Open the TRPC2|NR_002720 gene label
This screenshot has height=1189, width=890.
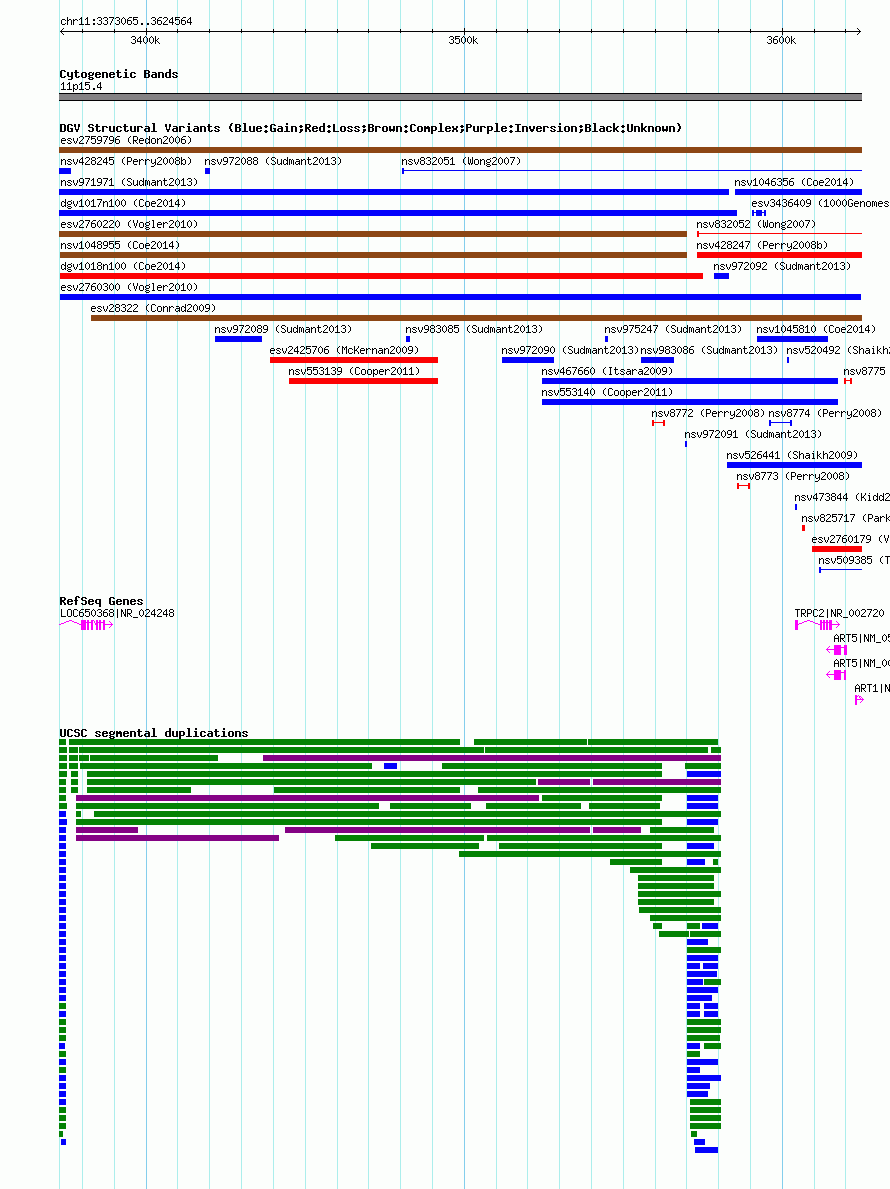(x=839, y=614)
